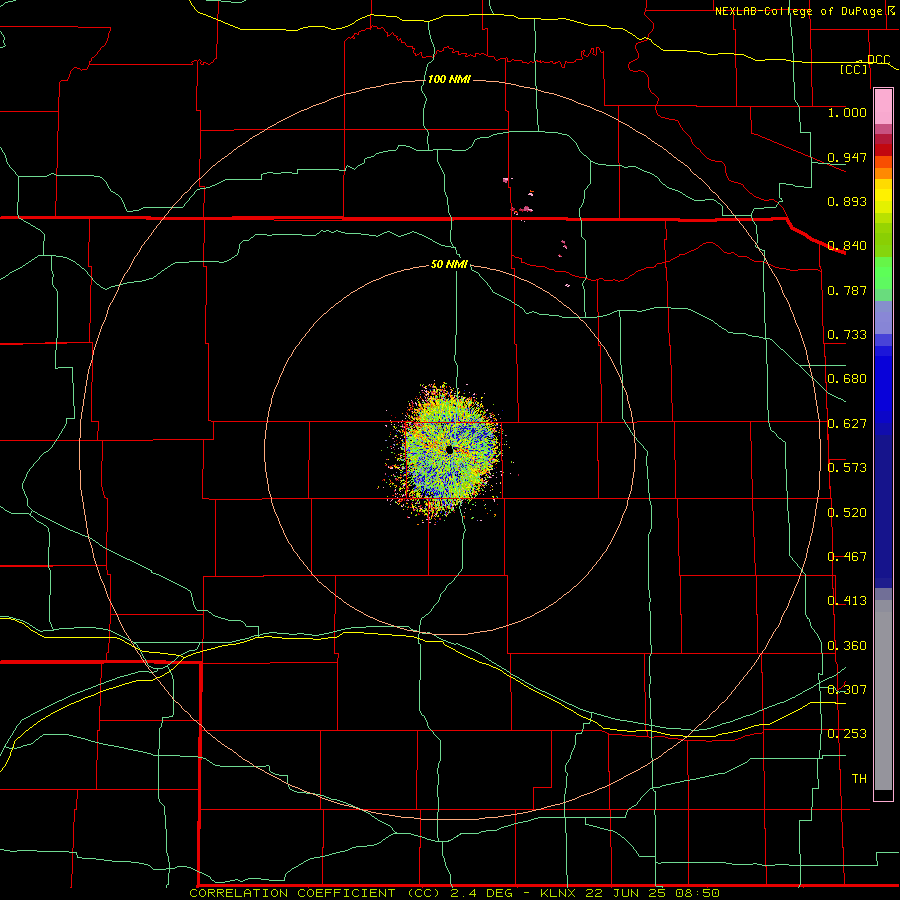Click the 0.307 color scale value
The height and width of the screenshot is (900, 900).
click(x=847, y=690)
